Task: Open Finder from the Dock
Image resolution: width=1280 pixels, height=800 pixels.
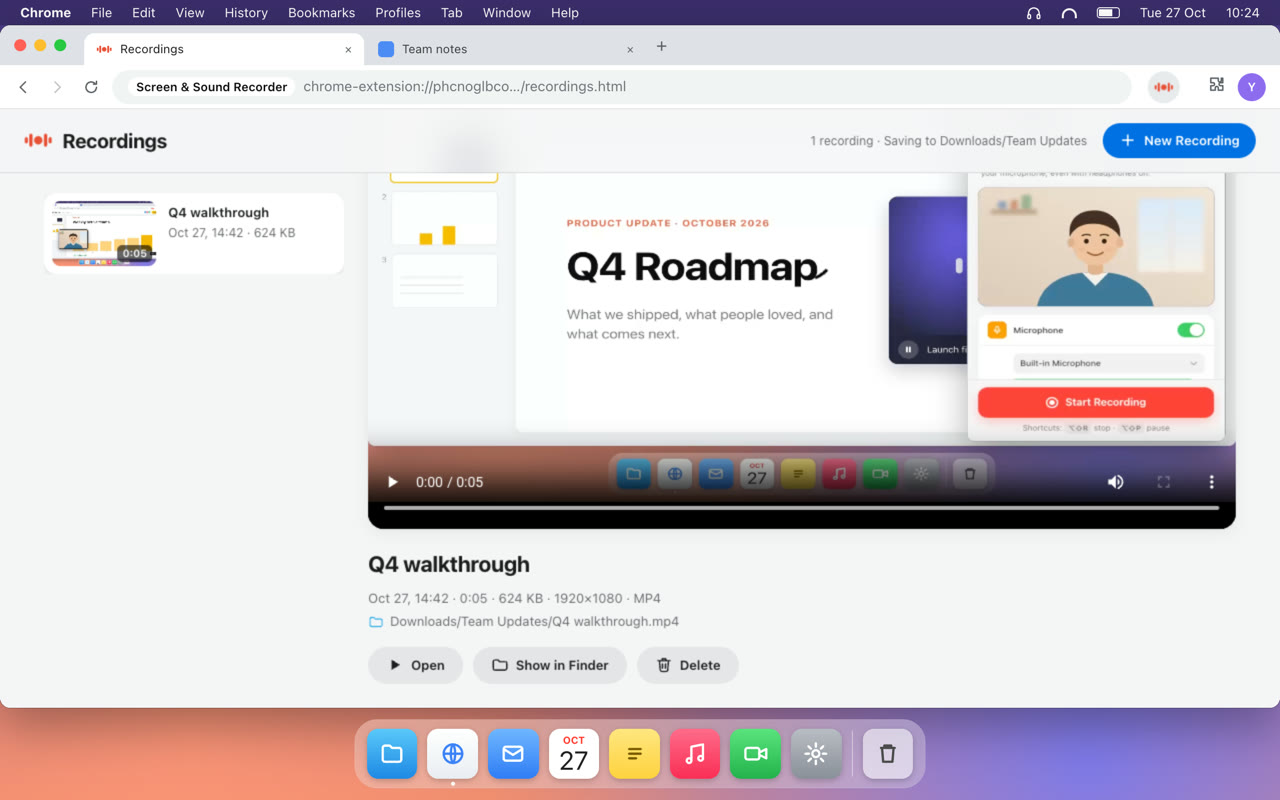Action: tap(392, 754)
